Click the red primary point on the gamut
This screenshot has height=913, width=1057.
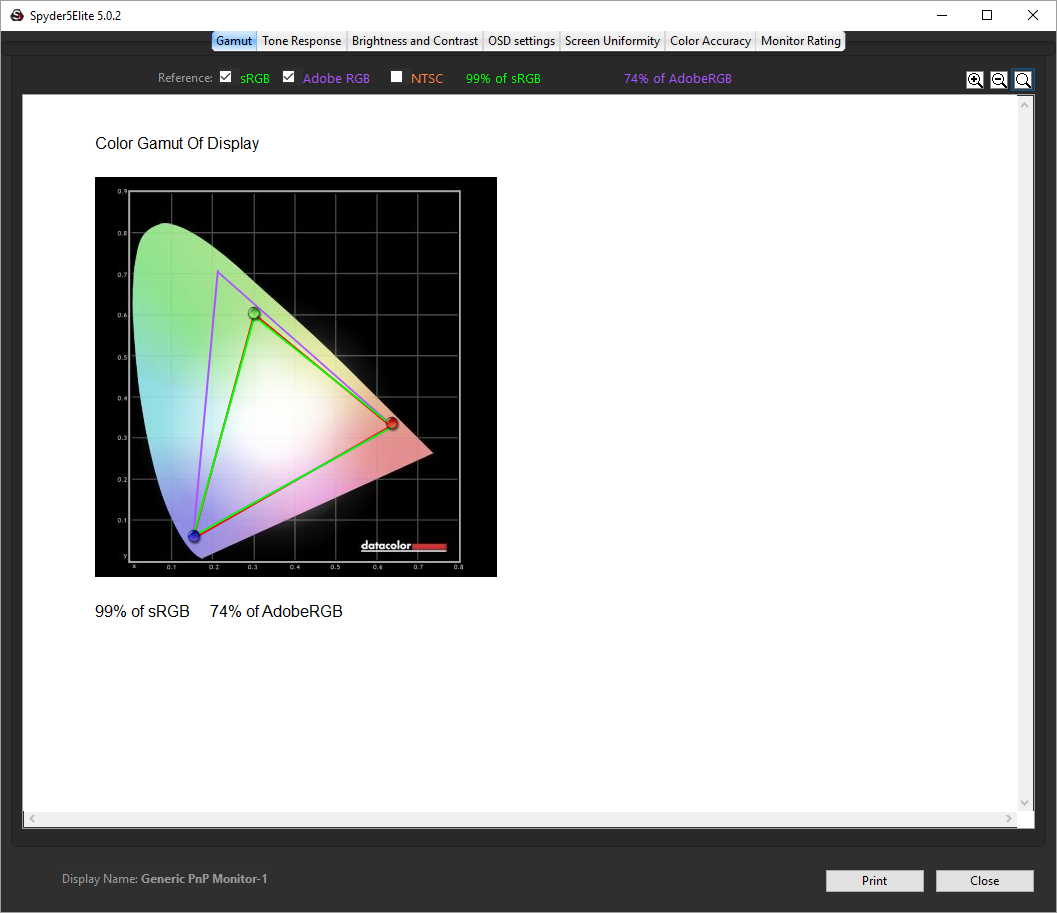click(x=392, y=423)
